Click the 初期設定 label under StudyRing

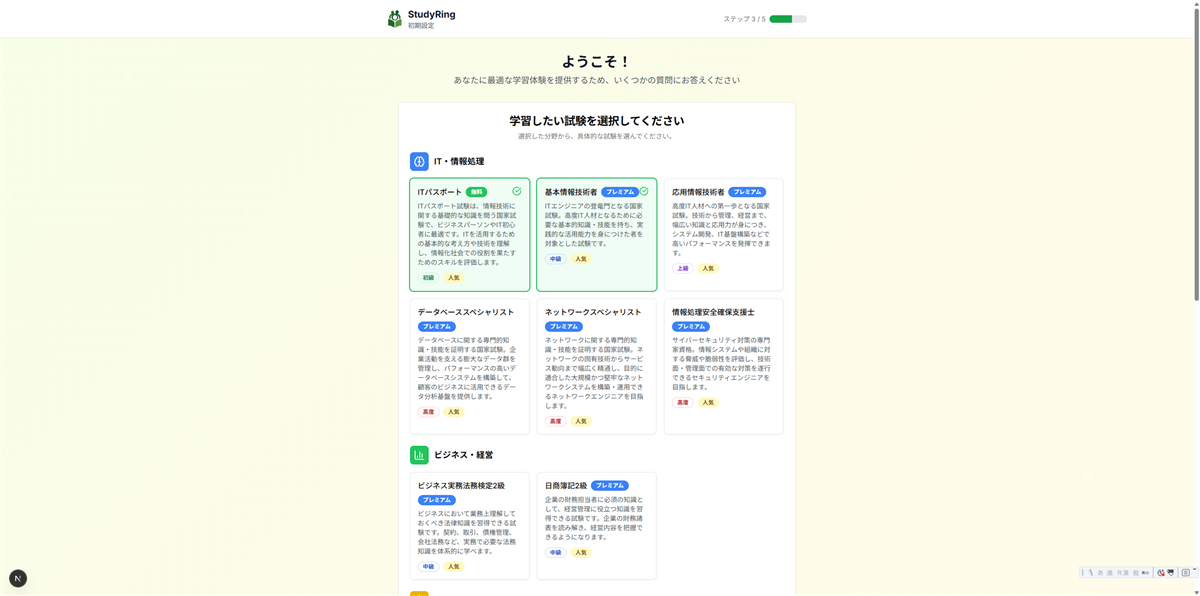coord(419,23)
